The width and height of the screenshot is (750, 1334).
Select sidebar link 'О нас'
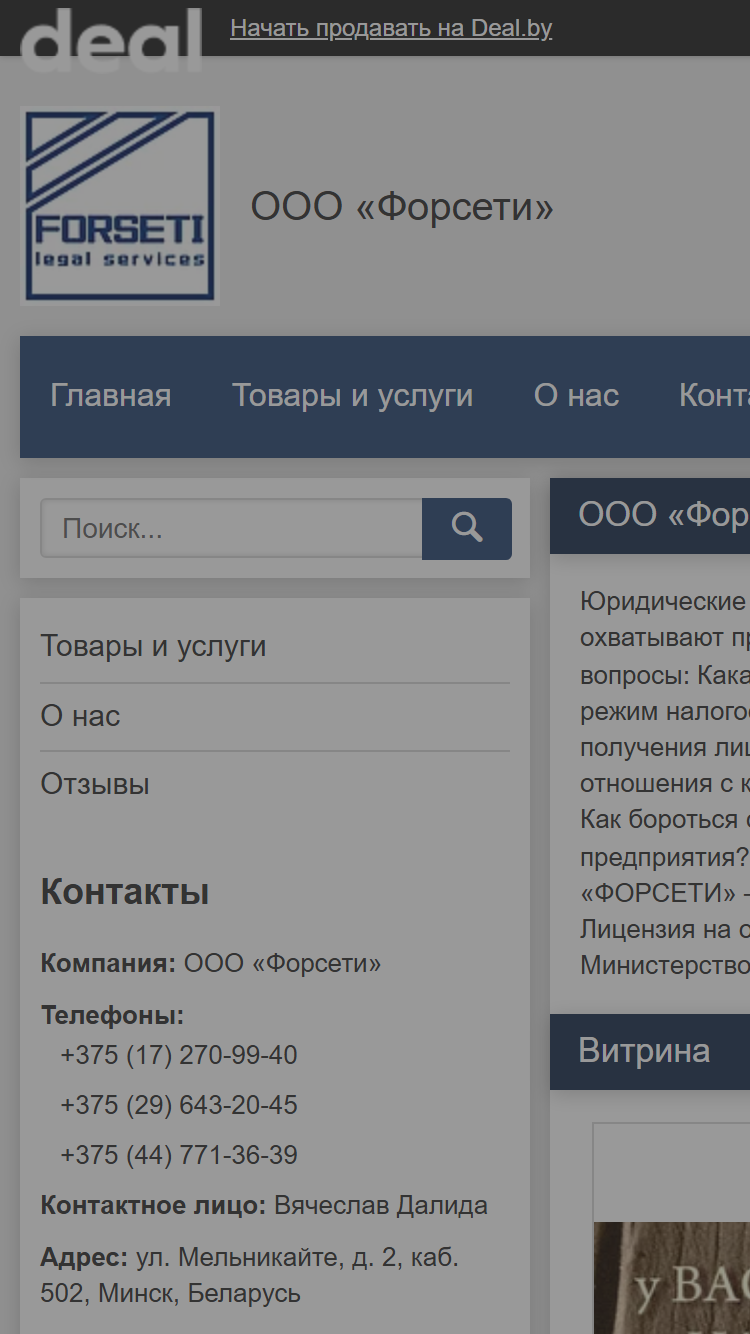[x=80, y=716]
